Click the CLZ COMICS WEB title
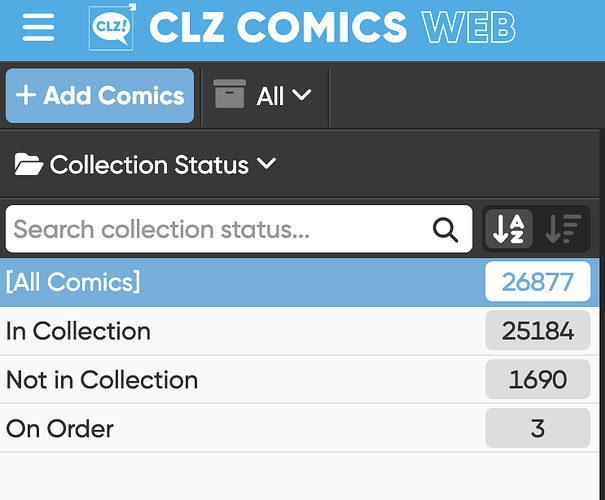Viewport: 605px width, 500px height. 332,27
